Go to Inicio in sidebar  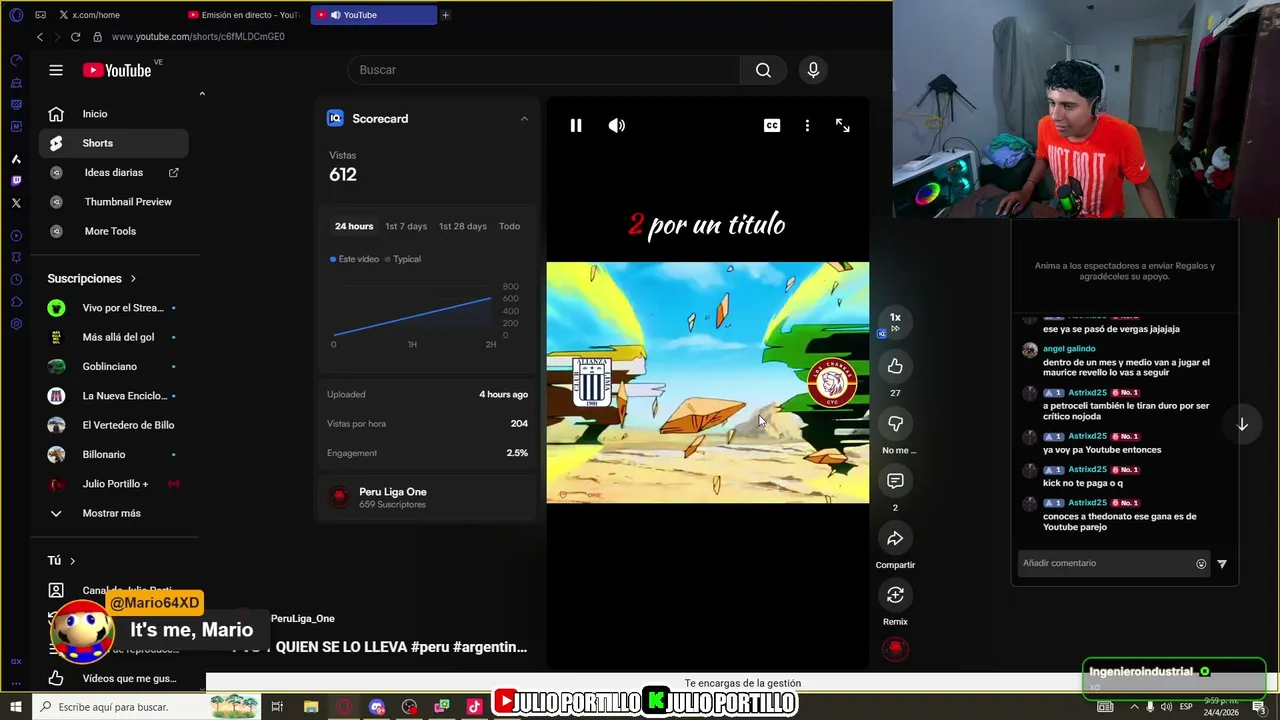(x=113, y=114)
